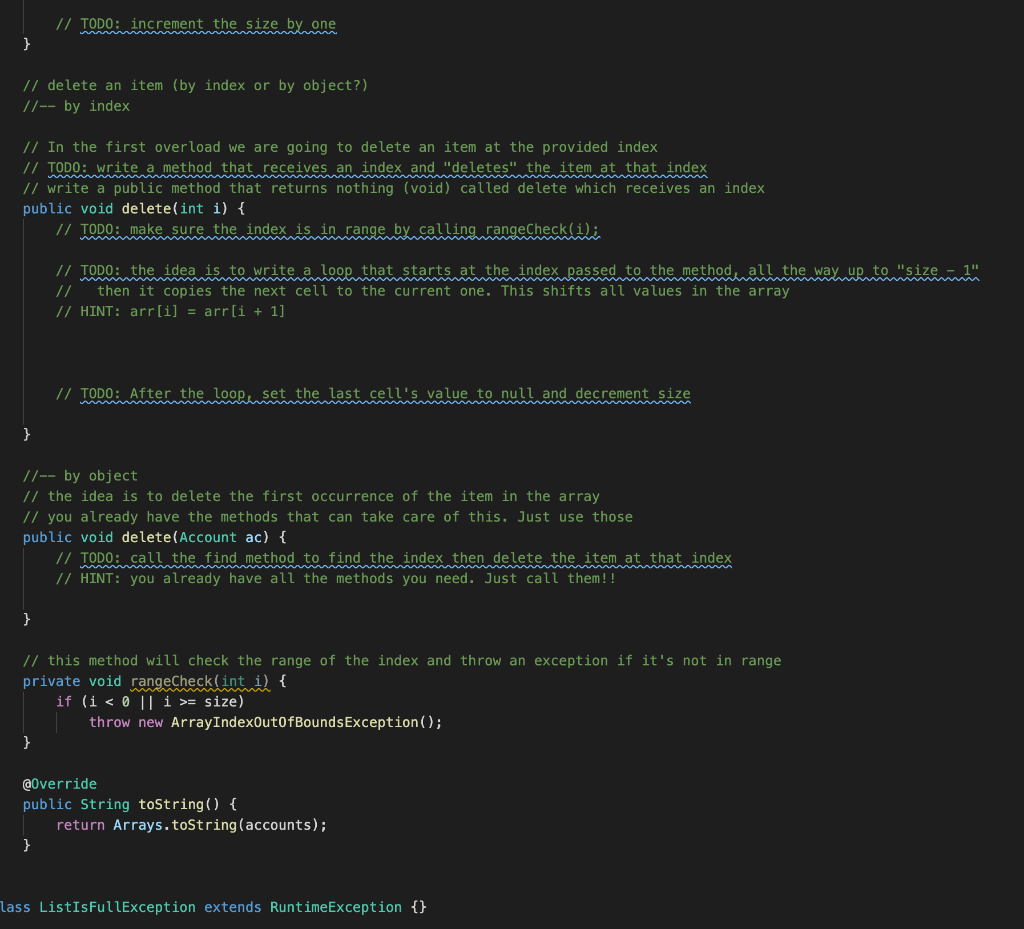Image resolution: width=1024 pixels, height=929 pixels.
Task: Click the throw keyword in rangeCheck
Action: 110,722
